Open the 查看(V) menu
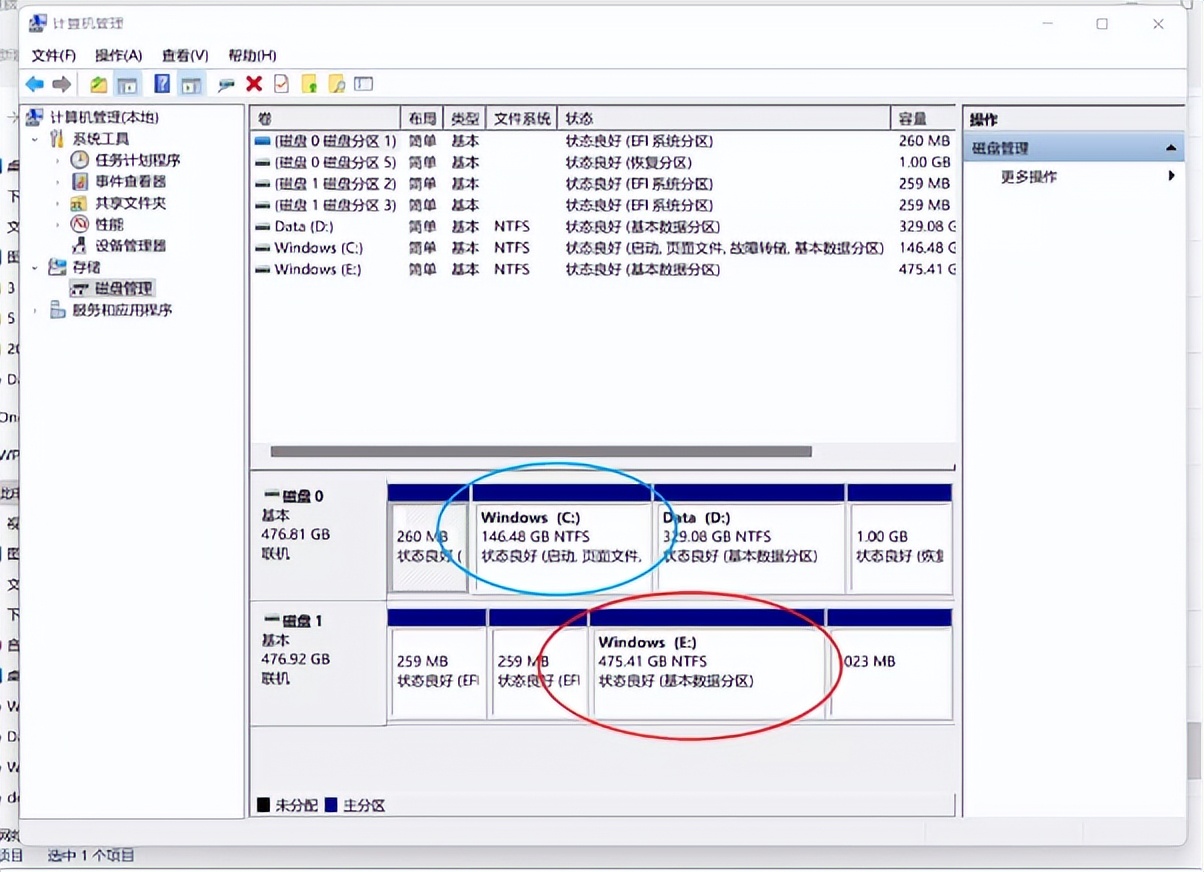 (185, 55)
